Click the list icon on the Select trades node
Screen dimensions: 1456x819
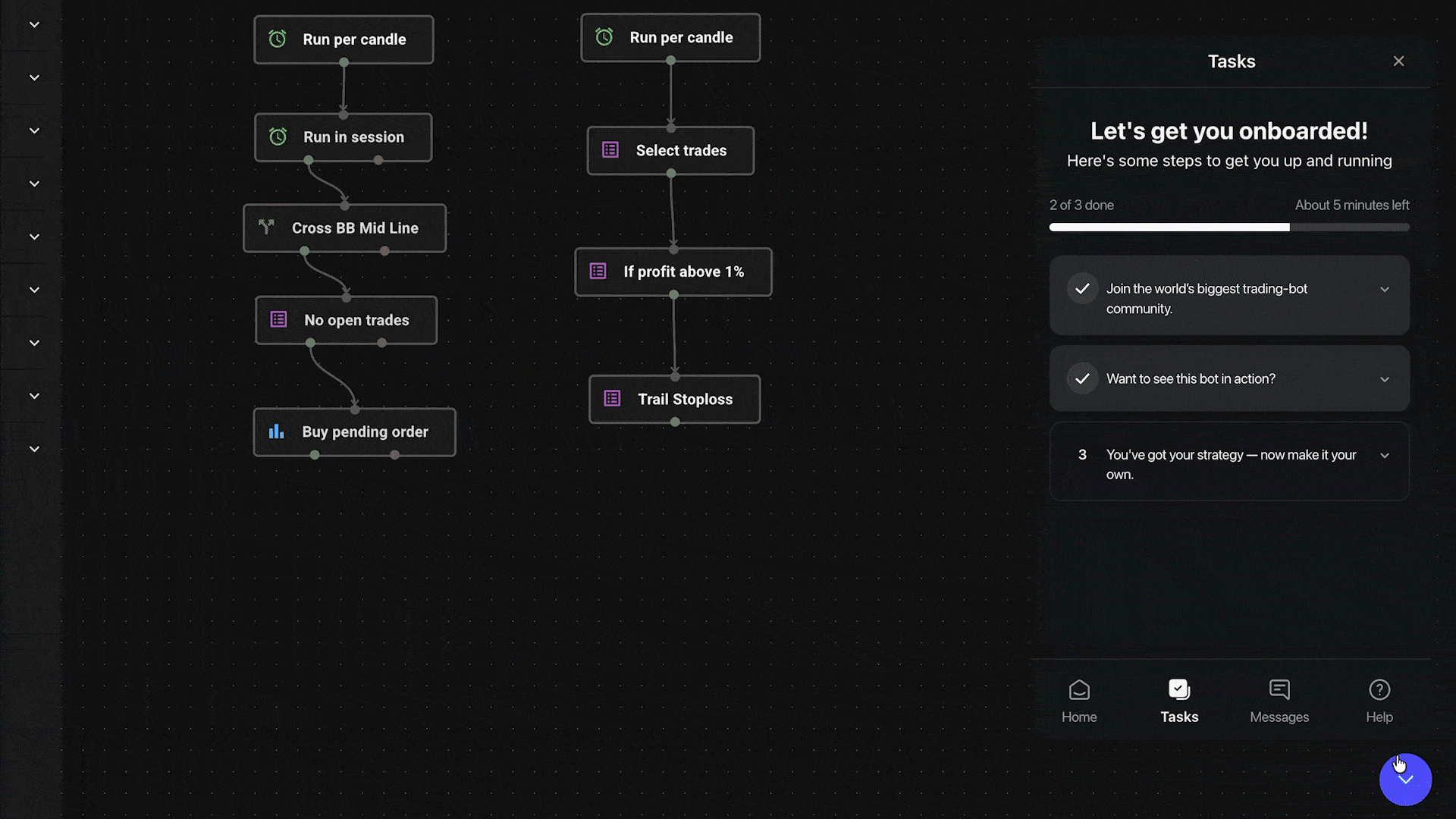pyautogui.click(x=610, y=149)
